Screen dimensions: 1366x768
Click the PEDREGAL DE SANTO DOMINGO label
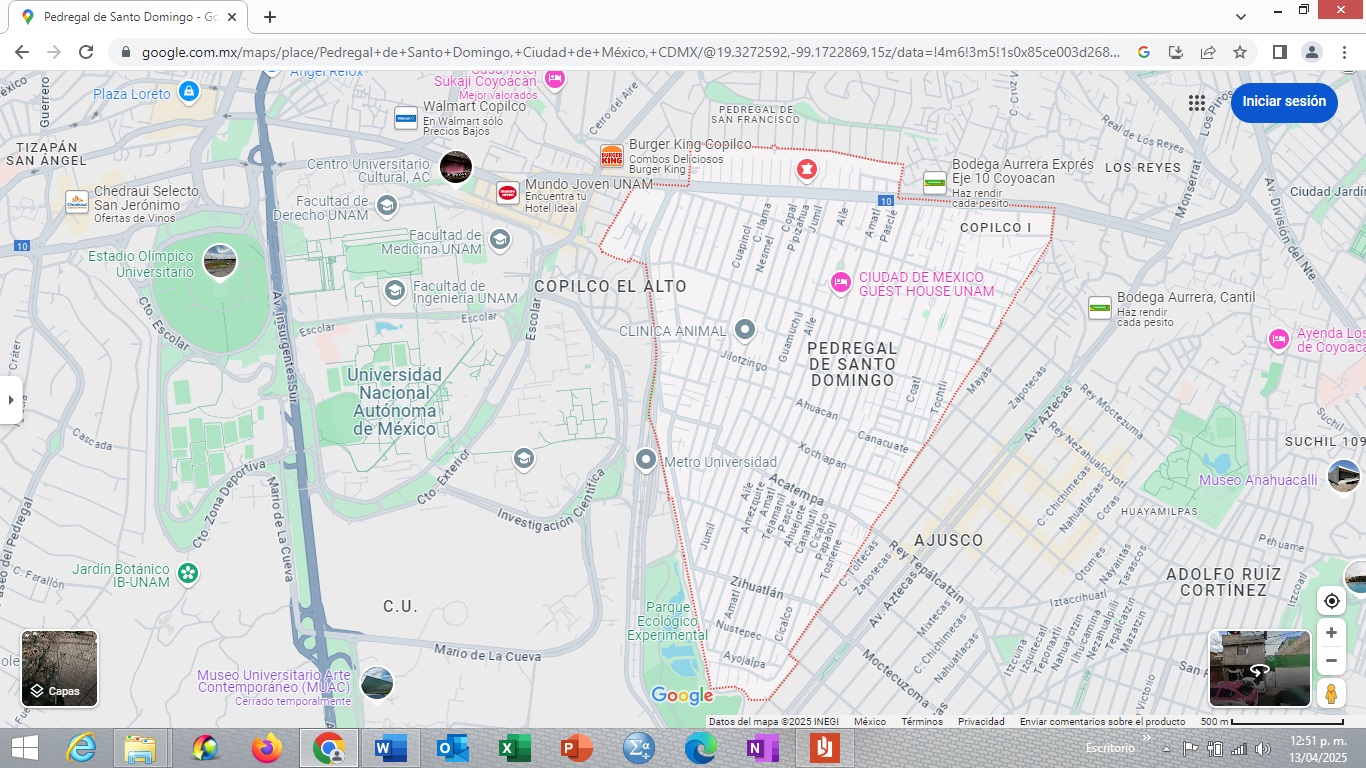click(853, 364)
